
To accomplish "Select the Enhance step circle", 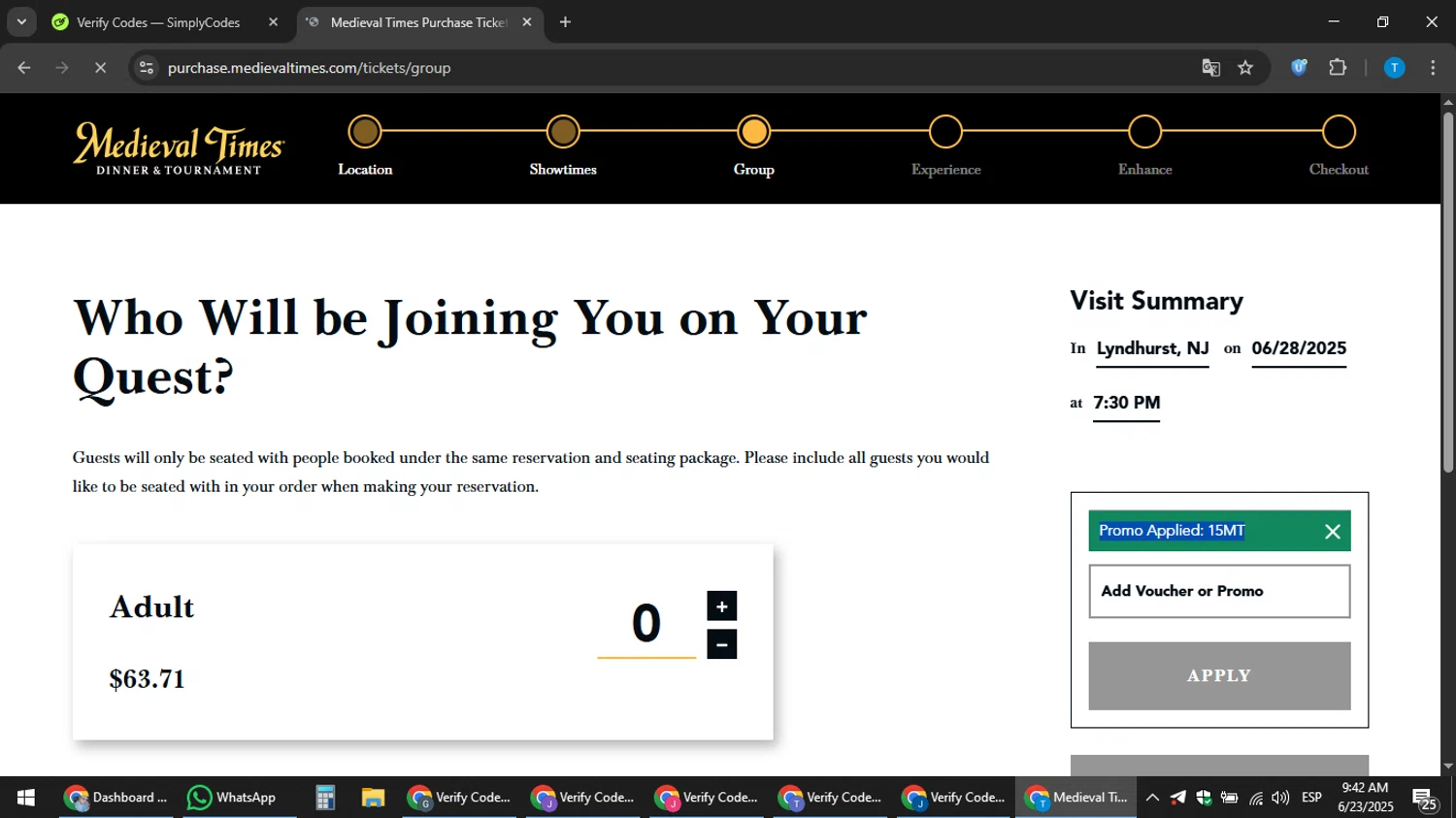I will (1145, 132).
